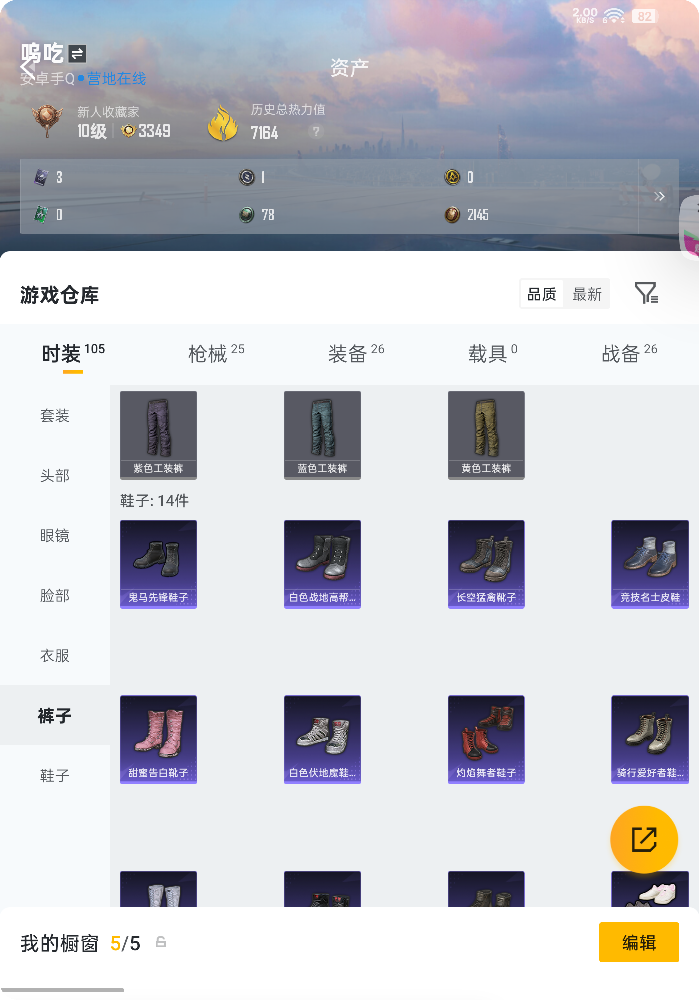
Task: Open the 甜蜜告白靴子 pink boots item
Action: click(158, 739)
